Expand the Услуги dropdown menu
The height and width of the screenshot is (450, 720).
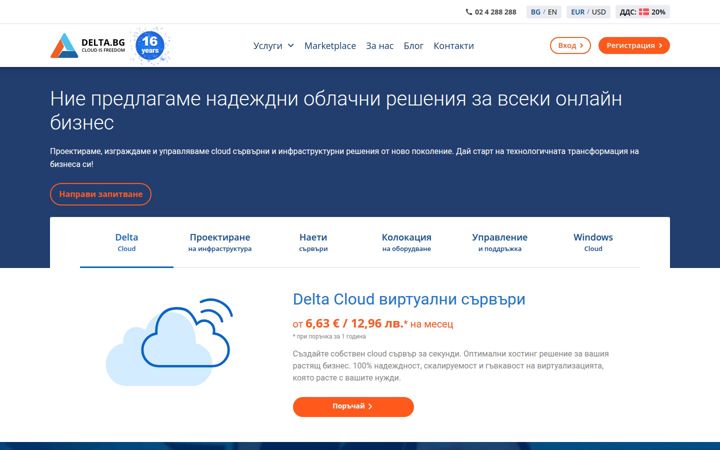(273, 45)
